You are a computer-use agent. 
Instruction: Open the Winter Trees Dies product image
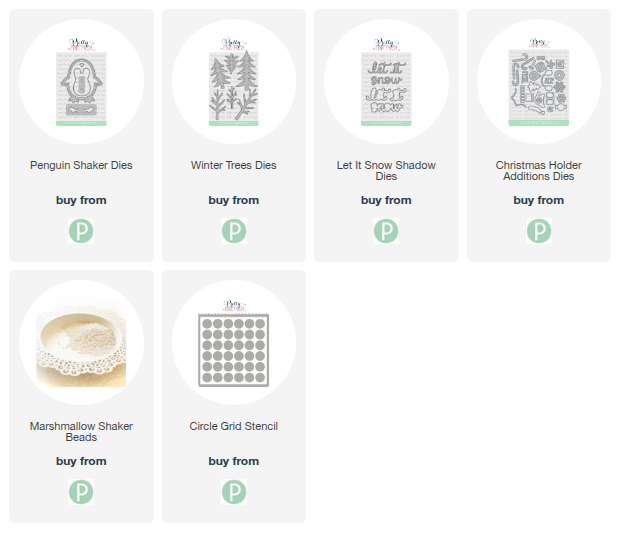pyautogui.click(x=234, y=82)
